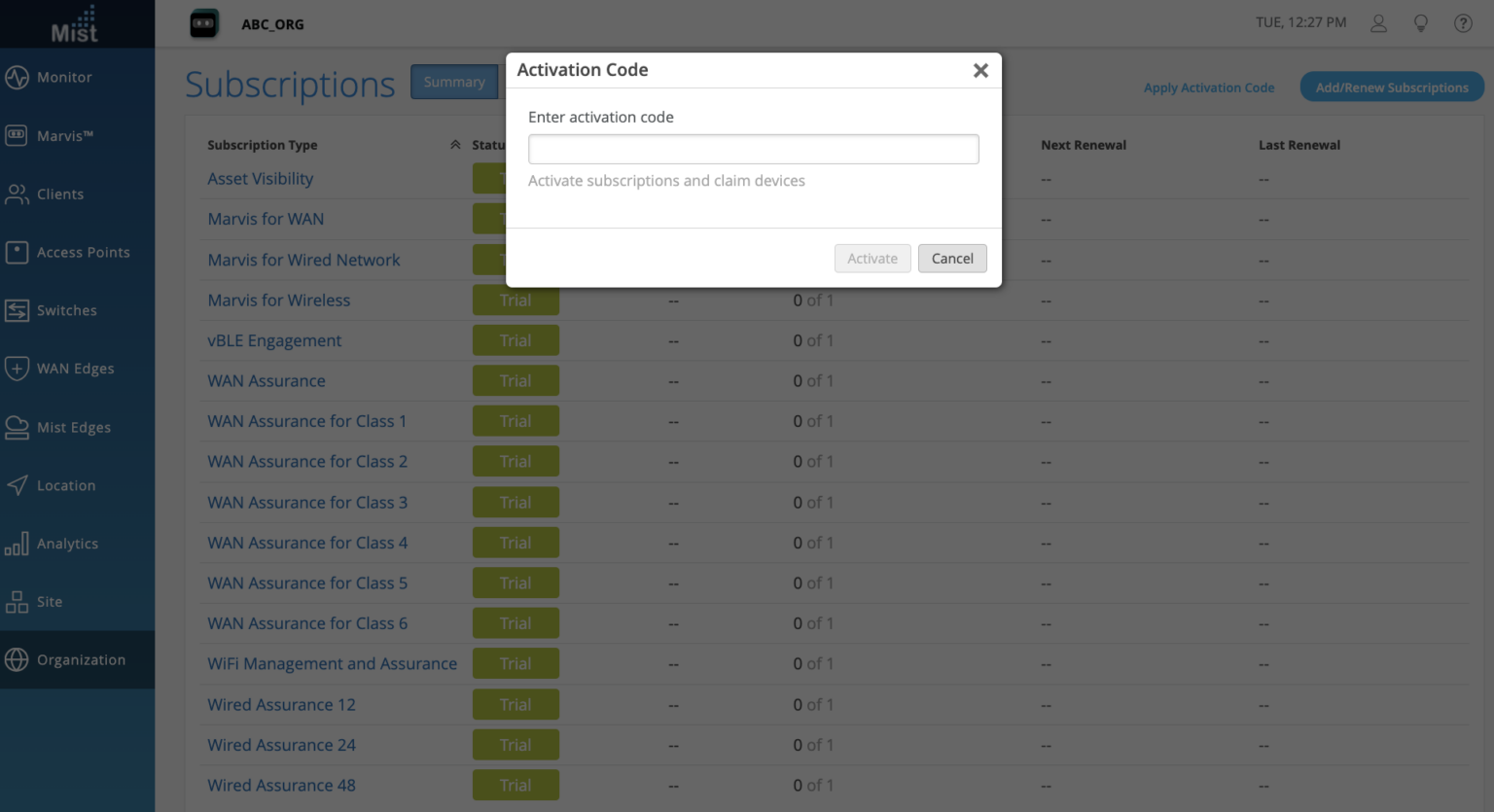The image size is (1494, 812).
Task: Open WAN Edges section
Action: click(75, 369)
